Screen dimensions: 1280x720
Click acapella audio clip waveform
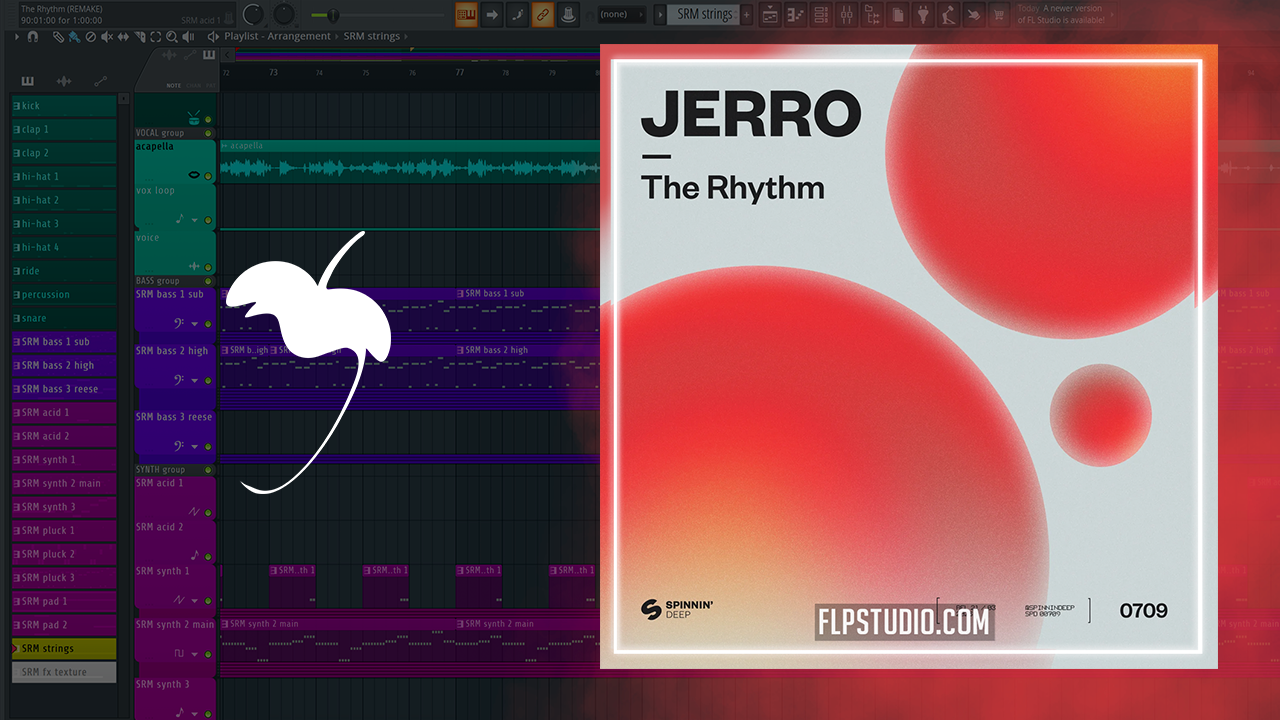[x=409, y=169]
